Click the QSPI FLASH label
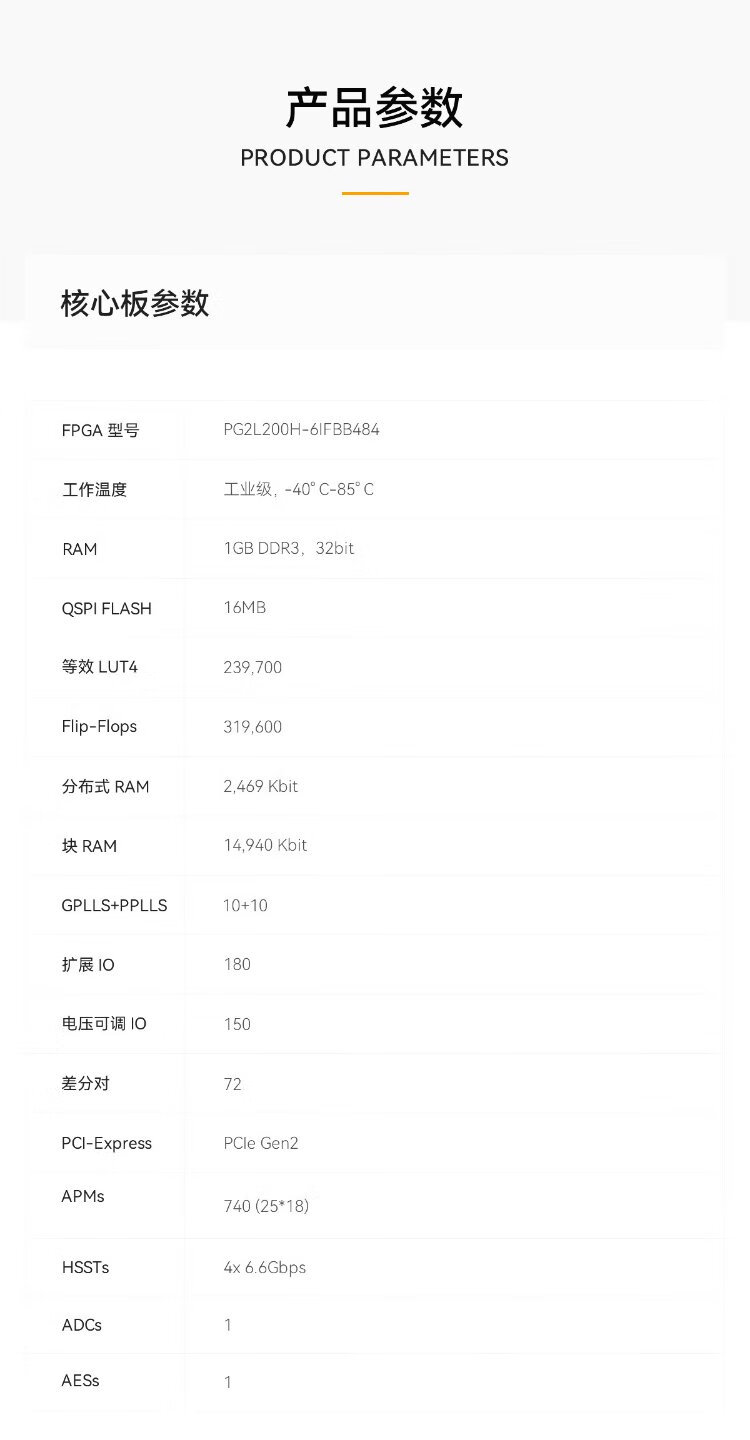The image size is (750, 1440). click(106, 608)
